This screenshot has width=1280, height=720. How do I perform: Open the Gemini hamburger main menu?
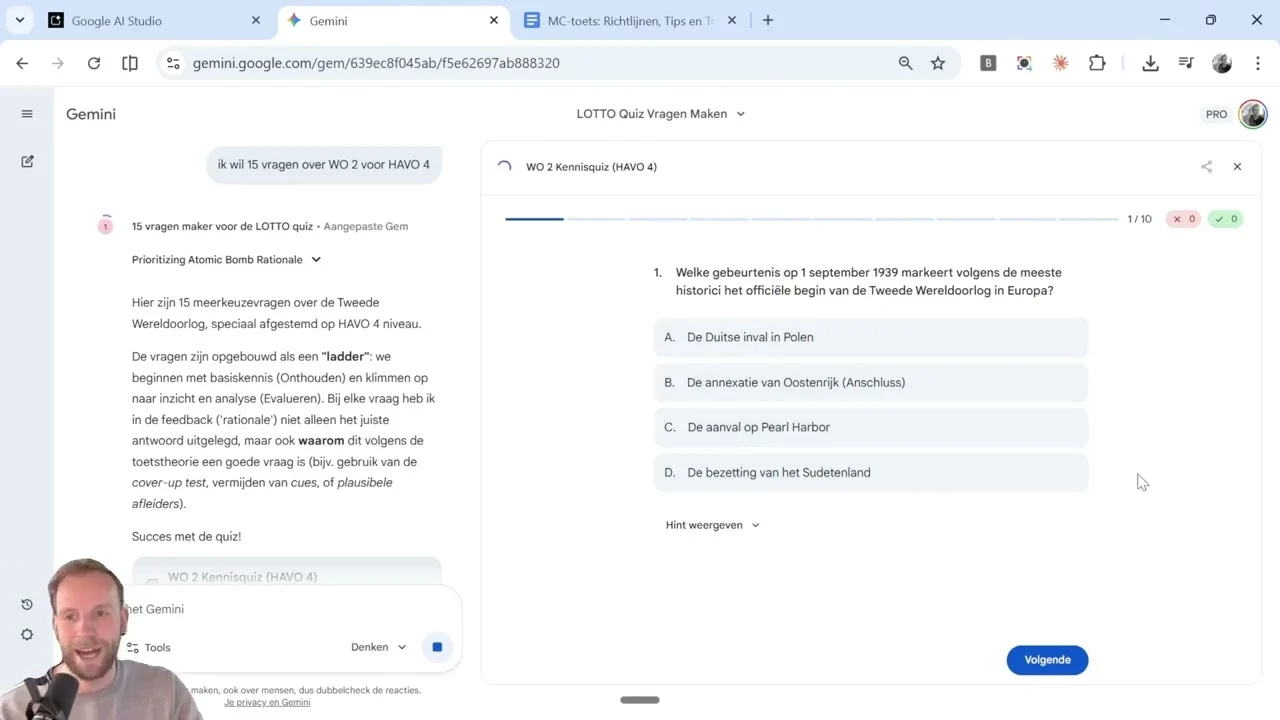tap(27, 114)
